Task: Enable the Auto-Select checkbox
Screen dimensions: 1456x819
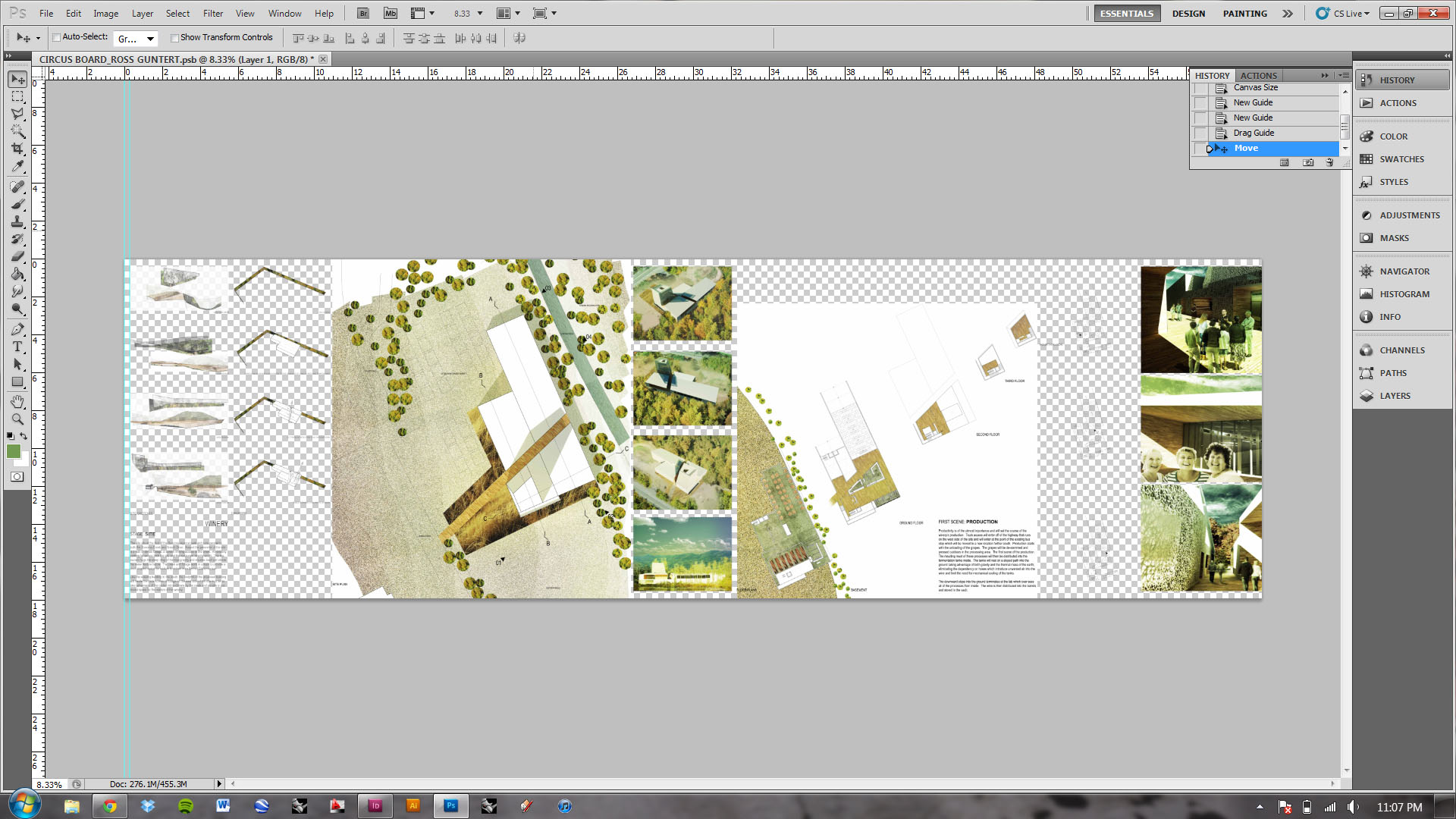Action: click(57, 37)
